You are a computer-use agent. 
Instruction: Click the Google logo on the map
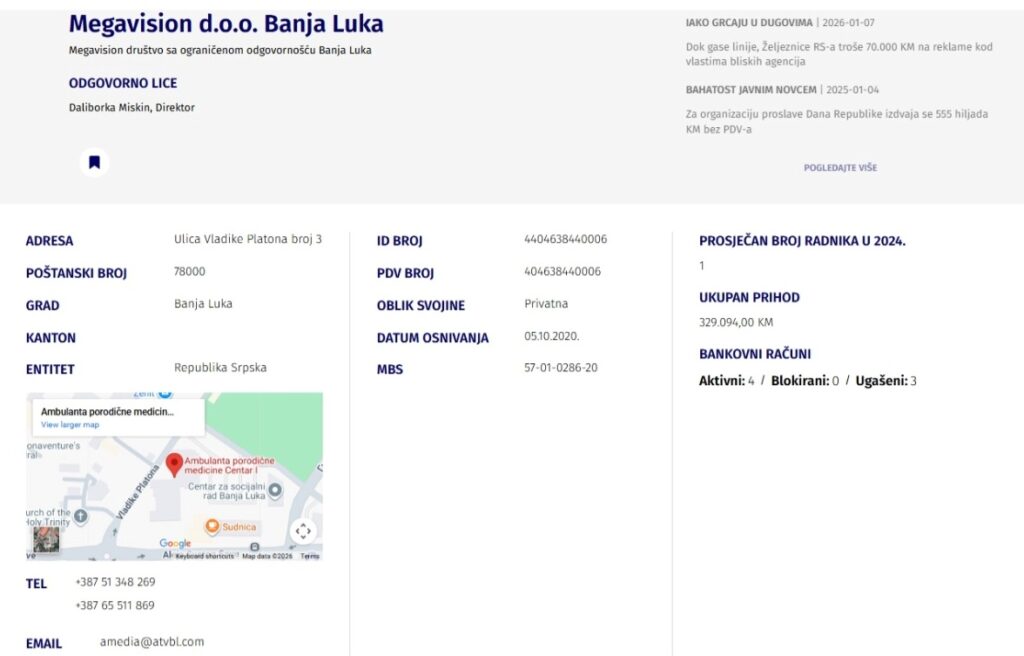(x=175, y=544)
